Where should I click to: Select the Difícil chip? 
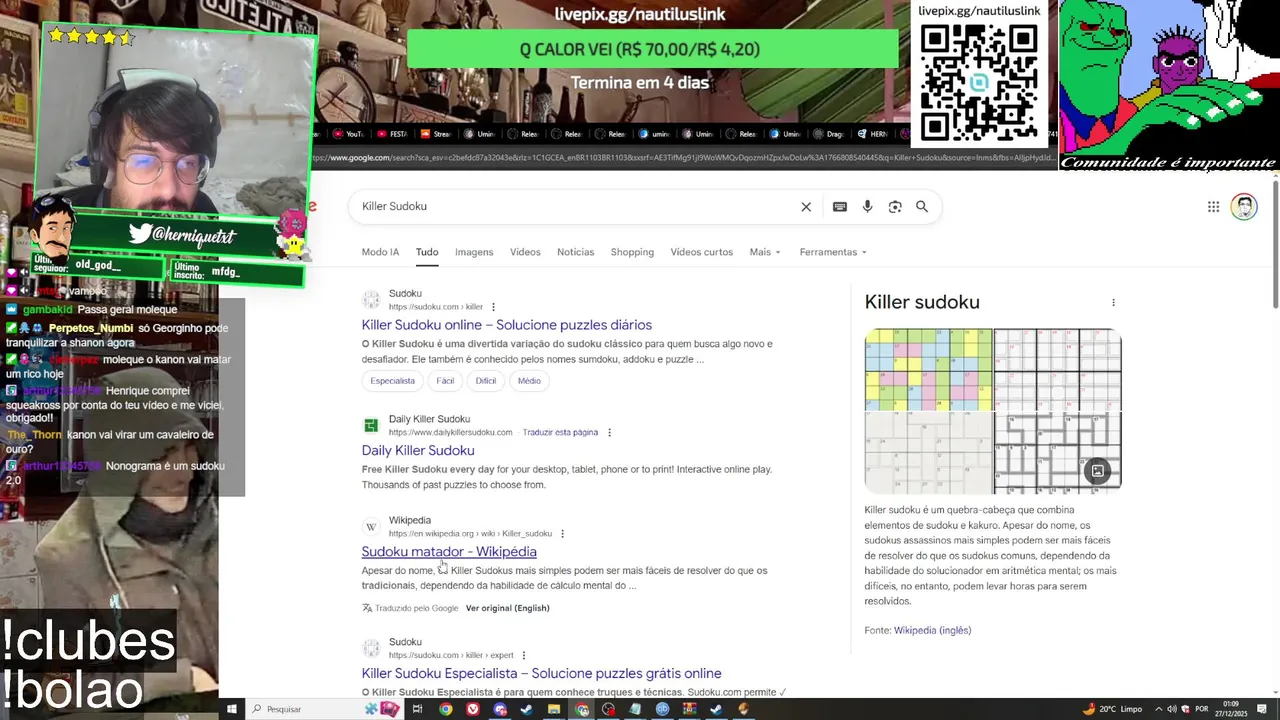click(486, 381)
